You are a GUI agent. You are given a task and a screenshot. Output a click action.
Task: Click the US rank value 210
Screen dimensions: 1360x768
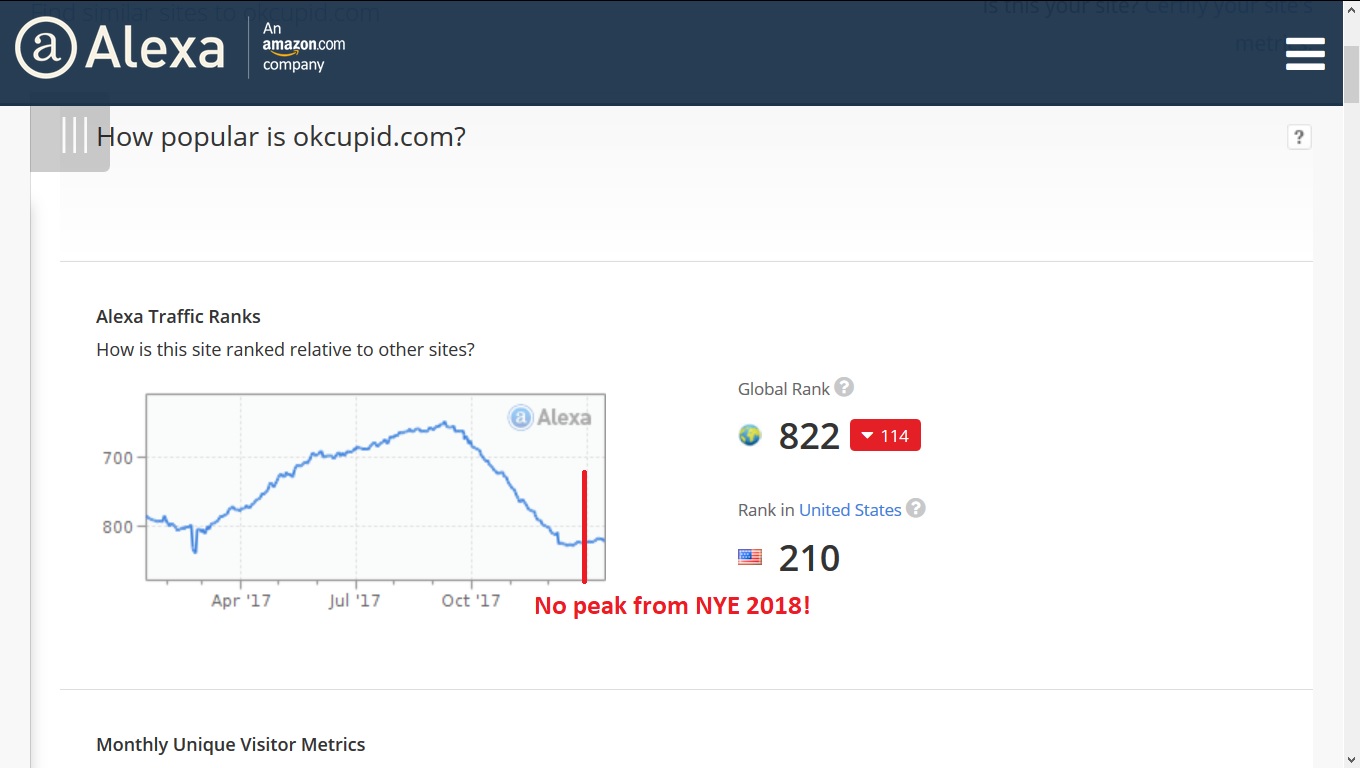[809, 558]
